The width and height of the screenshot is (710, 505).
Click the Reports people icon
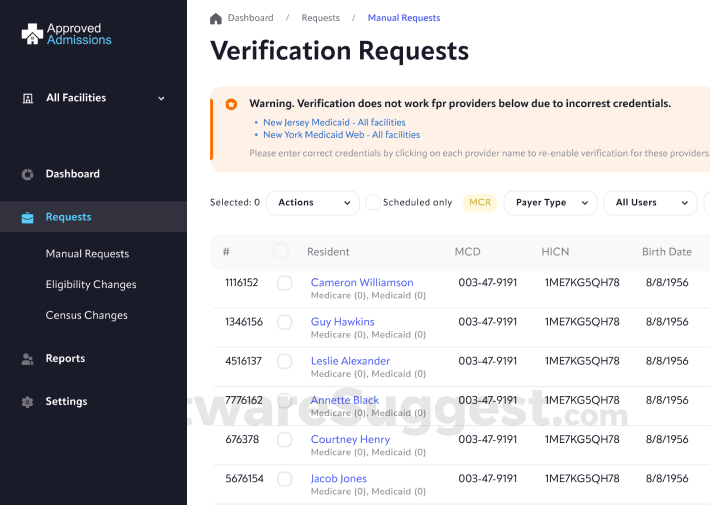27,359
